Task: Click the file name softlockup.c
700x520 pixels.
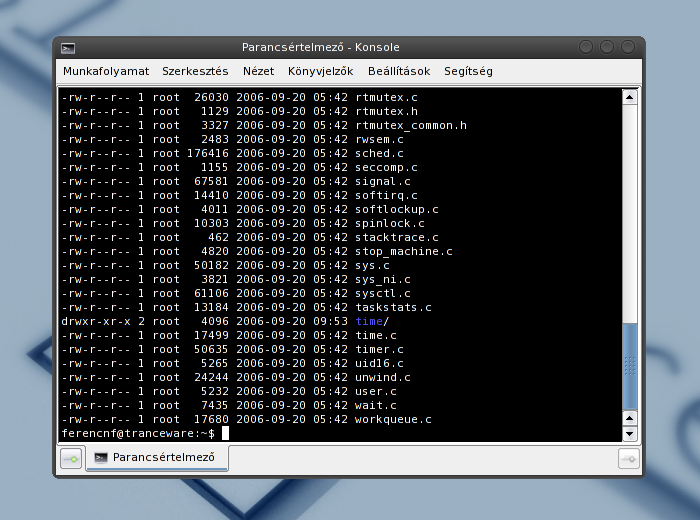Action: pos(396,209)
